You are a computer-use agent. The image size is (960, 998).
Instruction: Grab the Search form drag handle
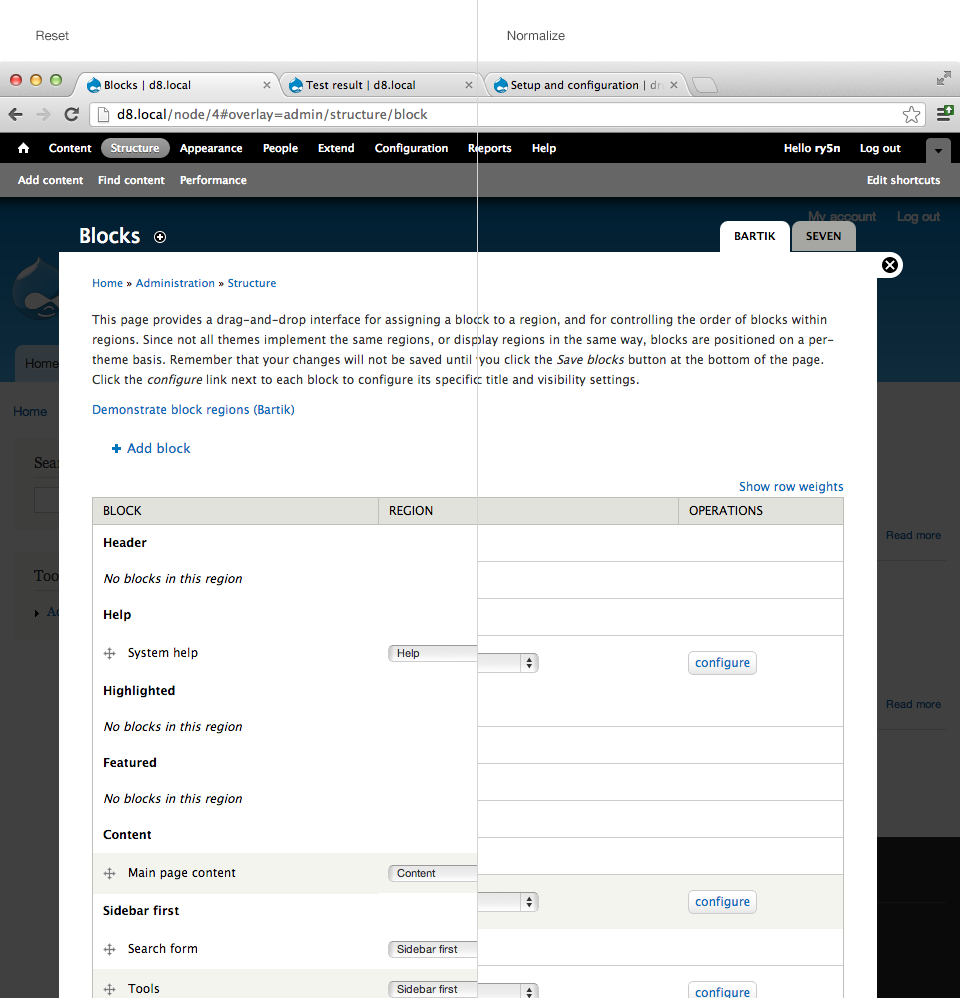point(109,949)
